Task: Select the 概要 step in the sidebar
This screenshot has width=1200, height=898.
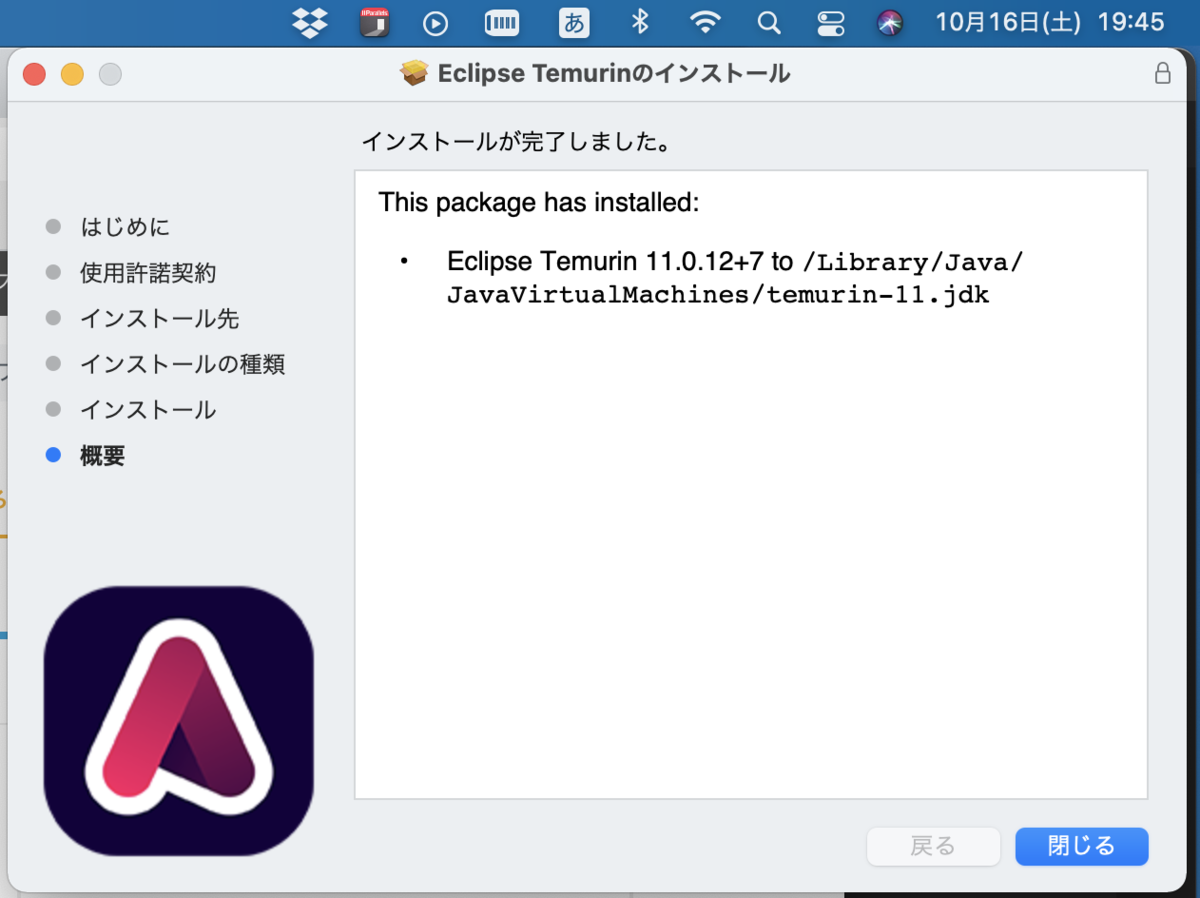Action: [x=101, y=455]
